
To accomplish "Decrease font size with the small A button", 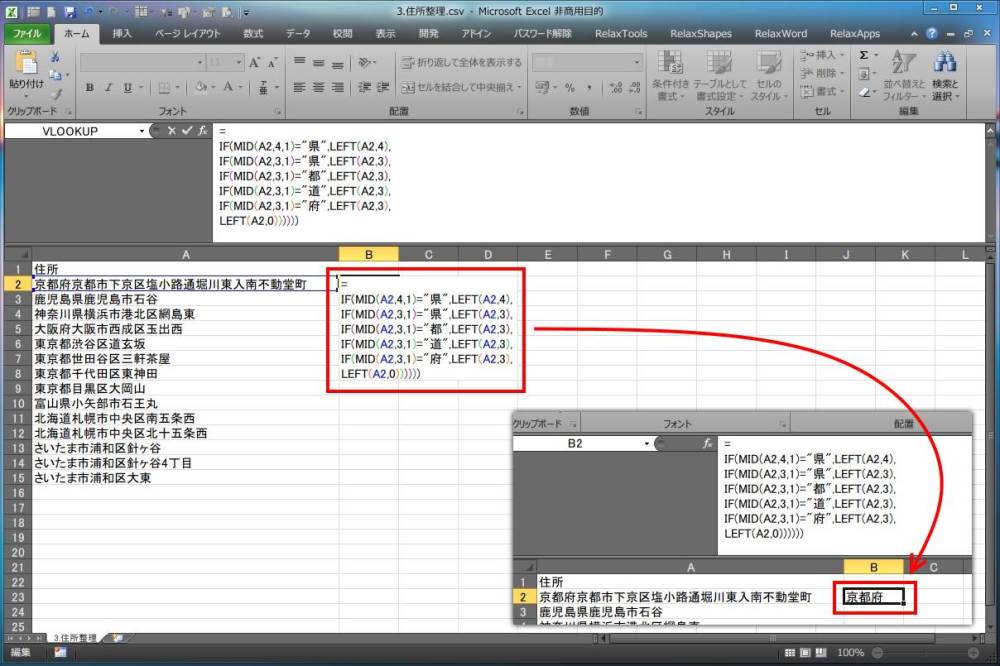I will click(272, 63).
